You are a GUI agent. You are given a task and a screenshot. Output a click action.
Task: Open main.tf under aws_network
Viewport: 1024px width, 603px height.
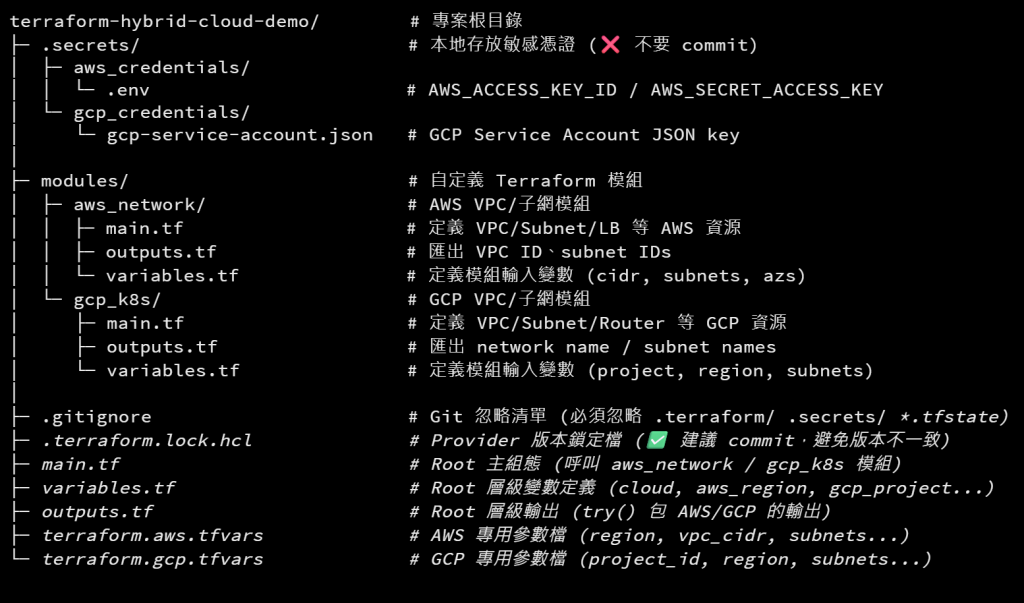pyautogui.click(x=144, y=228)
